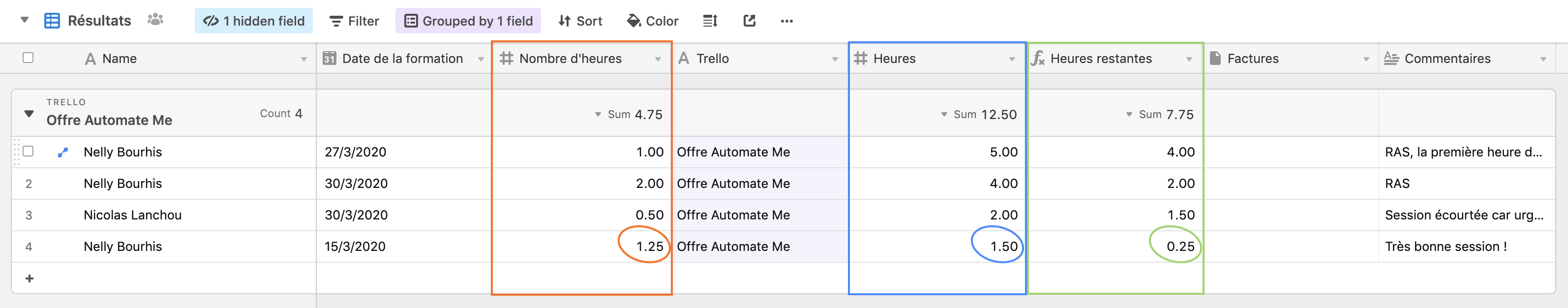Add a new row with plus icon
The height and width of the screenshot is (308, 1568).
[29, 278]
